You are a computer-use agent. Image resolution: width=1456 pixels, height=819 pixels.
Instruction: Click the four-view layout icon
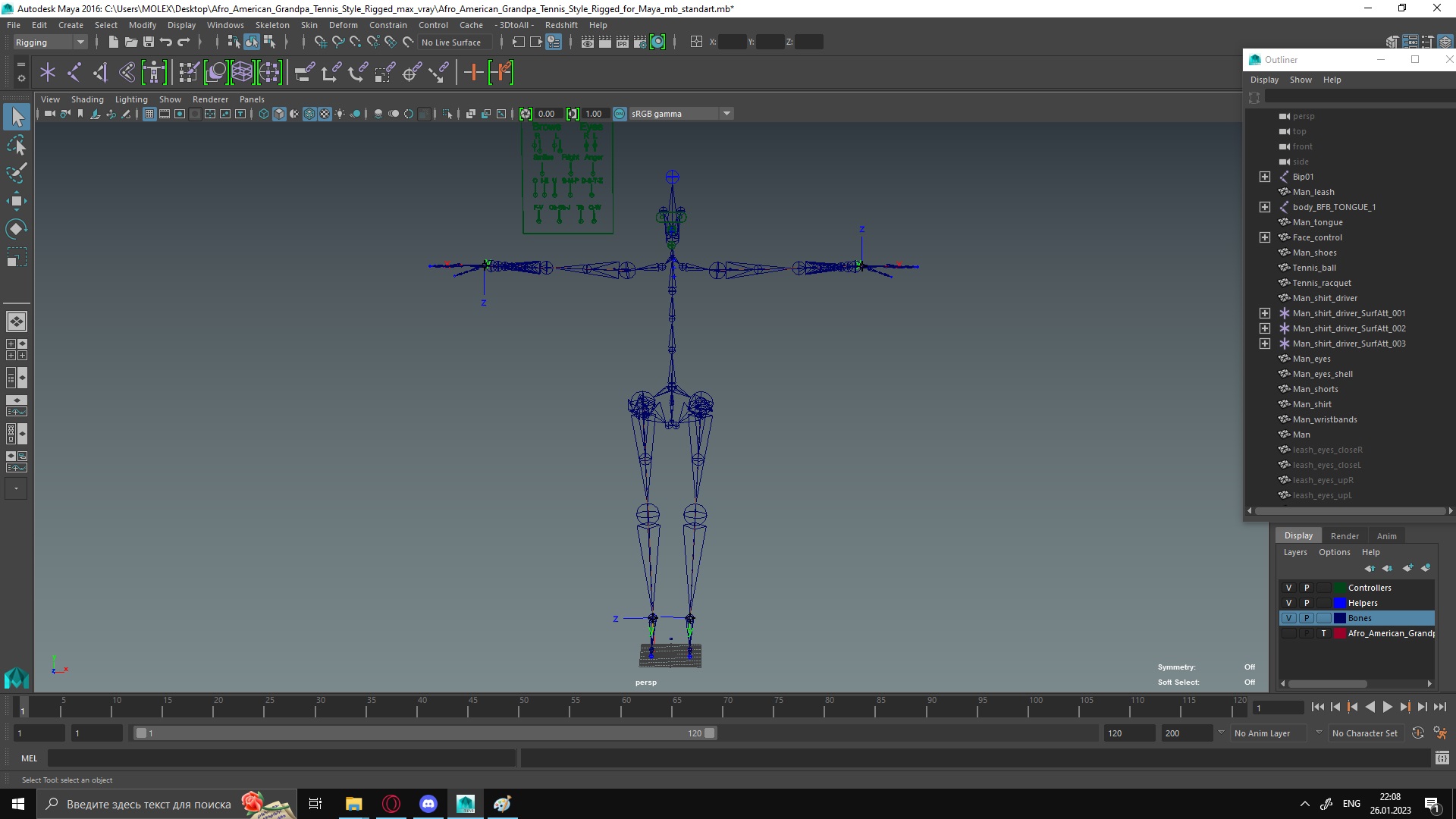tap(17, 350)
